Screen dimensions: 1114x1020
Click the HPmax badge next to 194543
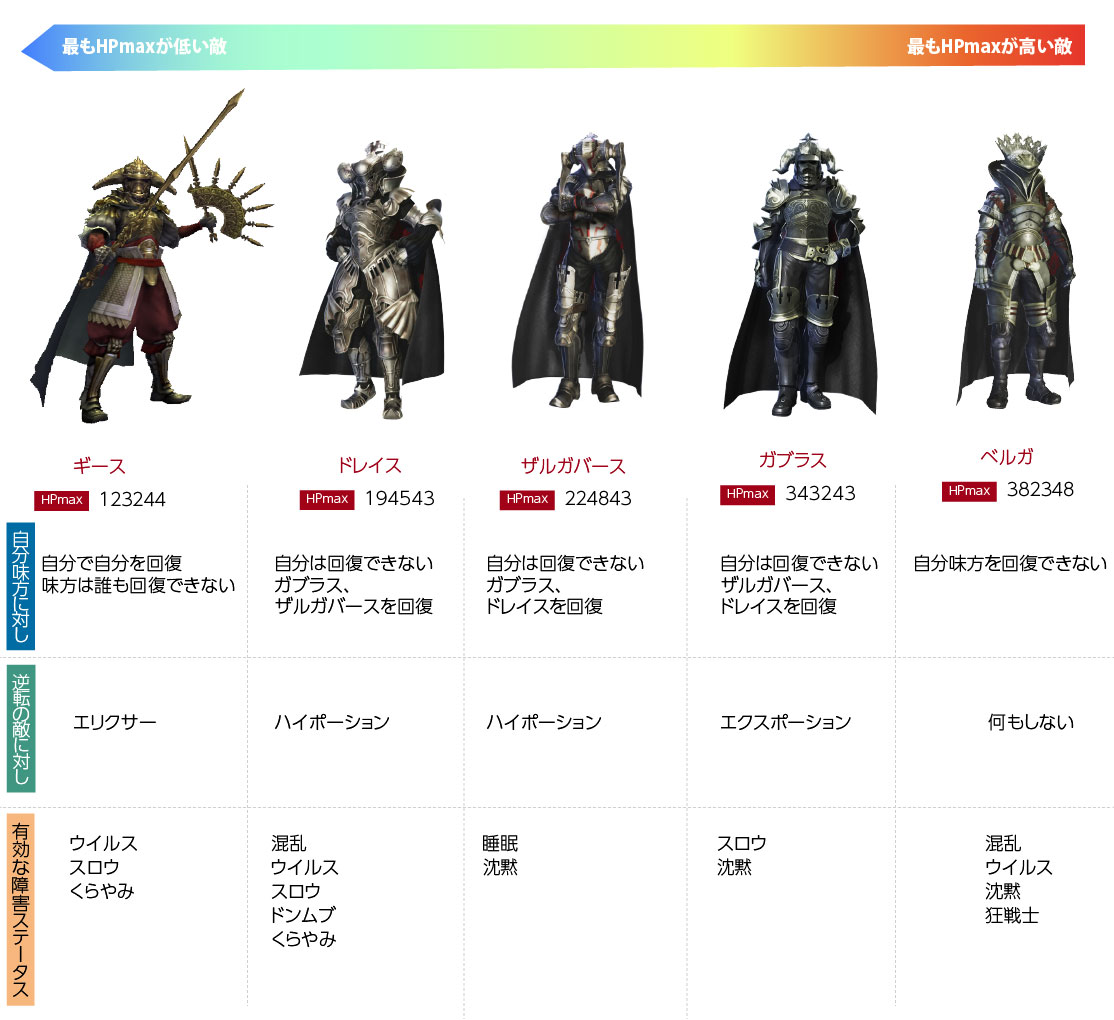click(327, 499)
